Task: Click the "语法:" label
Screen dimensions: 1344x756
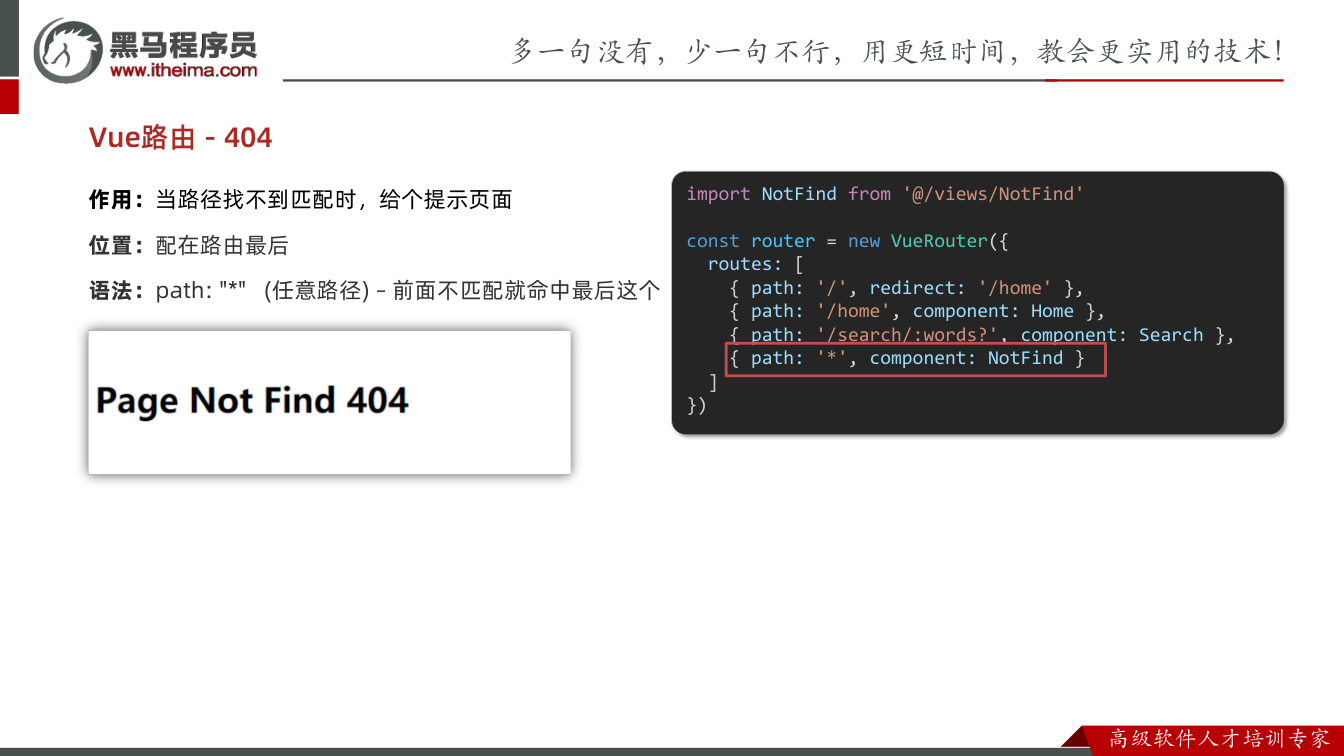Action: [116, 291]
